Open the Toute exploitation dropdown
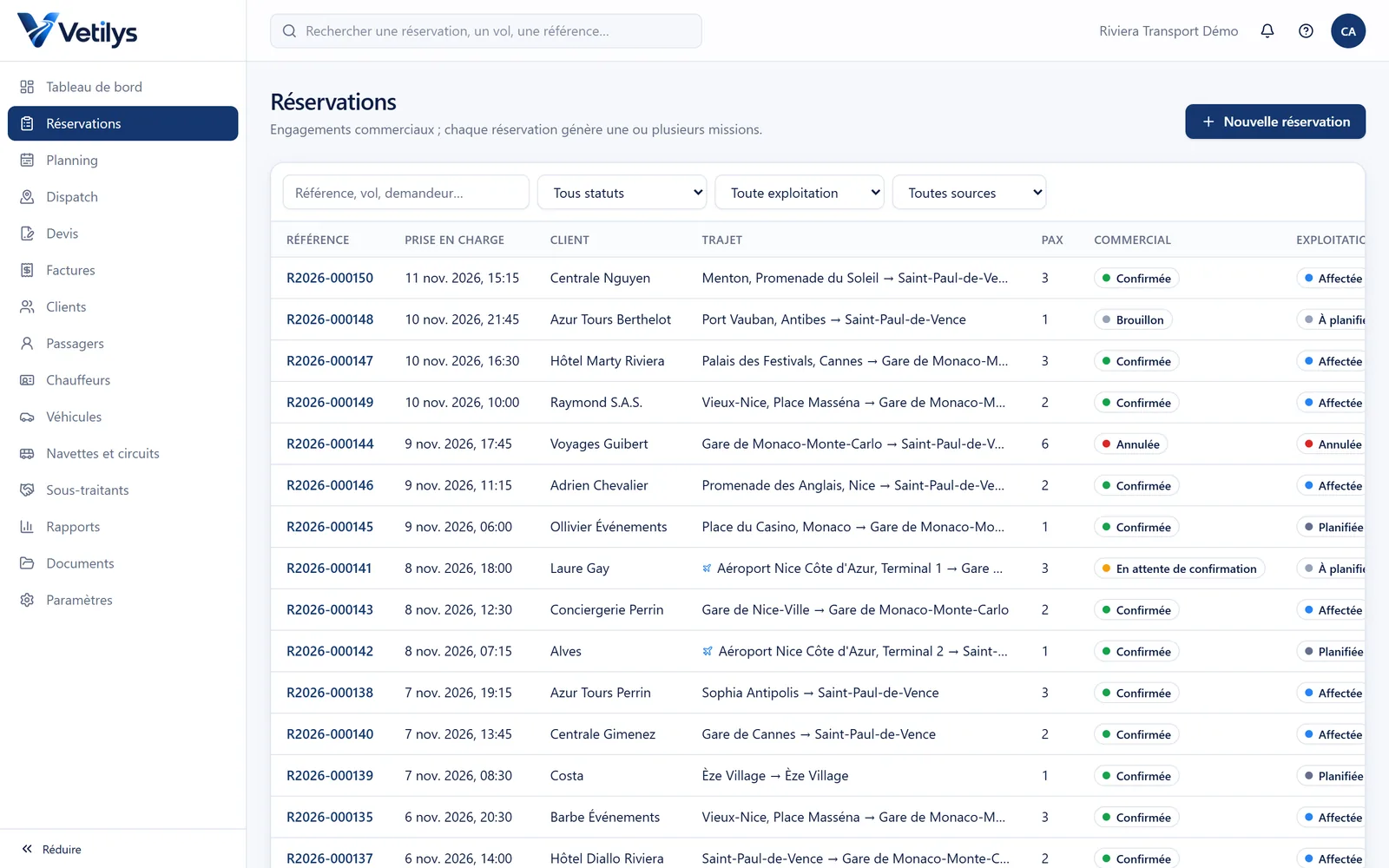The height and width of the screenshot is (868, 1389). [x=800, y=193]
